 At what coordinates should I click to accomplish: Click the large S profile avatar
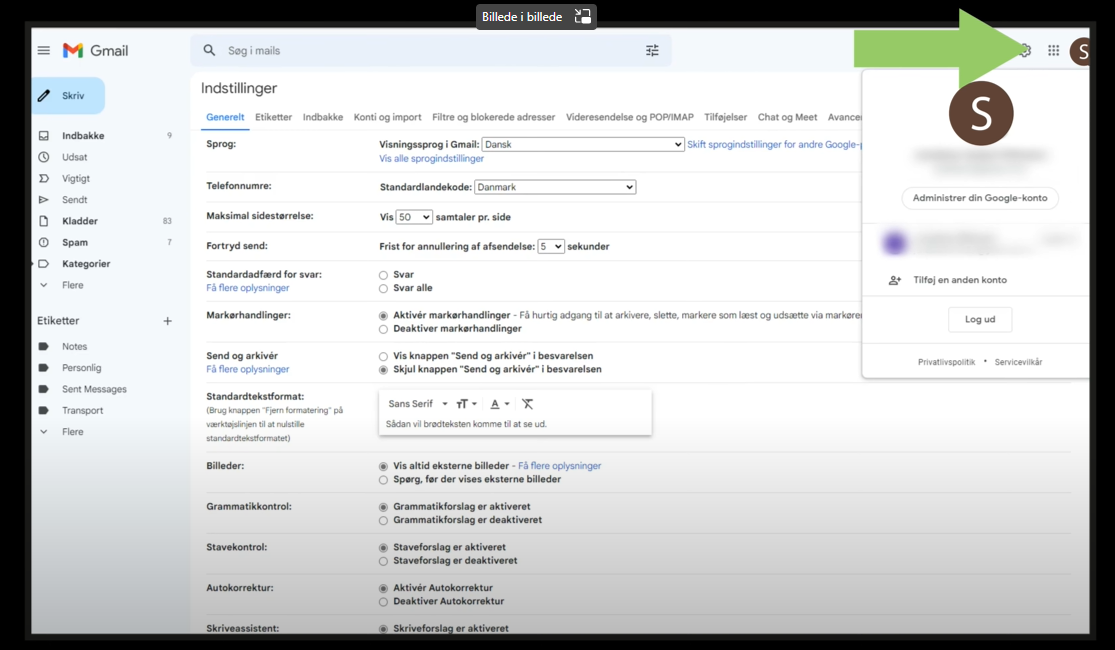click(981, 114)
